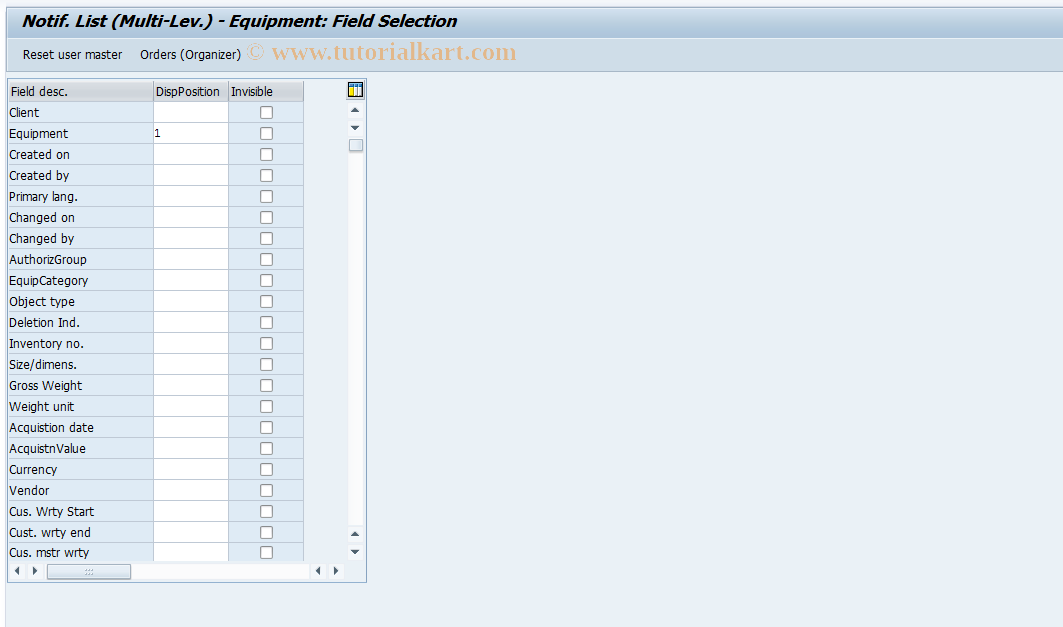Click the far-right scroll left arrow of the horizontal scrollbar
1063x627 pixels.
pyautogui.click(x=318, y=571)
